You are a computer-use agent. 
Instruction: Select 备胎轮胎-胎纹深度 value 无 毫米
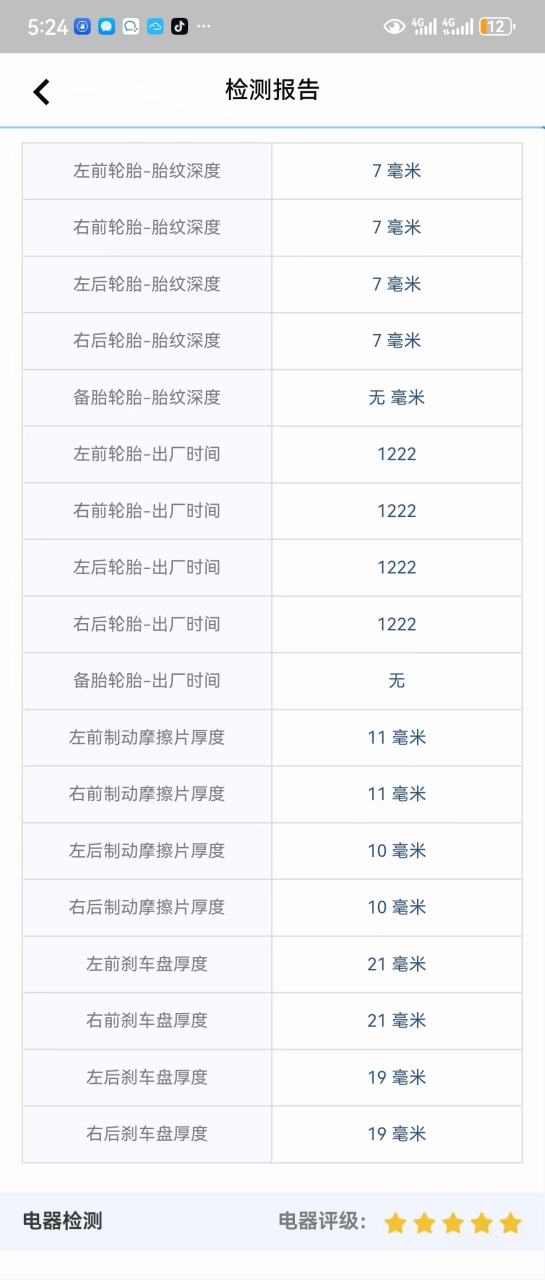(x=397, y=398)
